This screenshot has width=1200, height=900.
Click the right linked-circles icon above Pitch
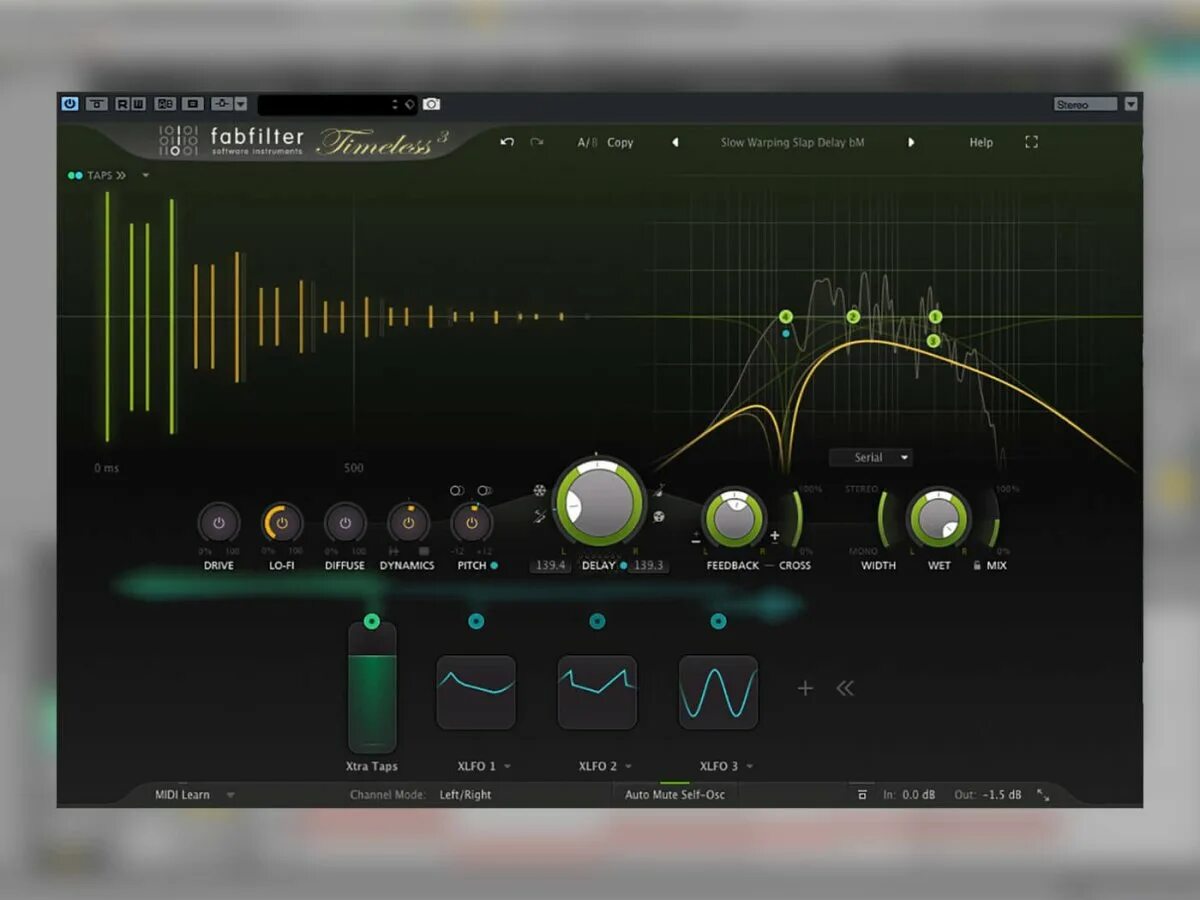click(x=485, y=491)
